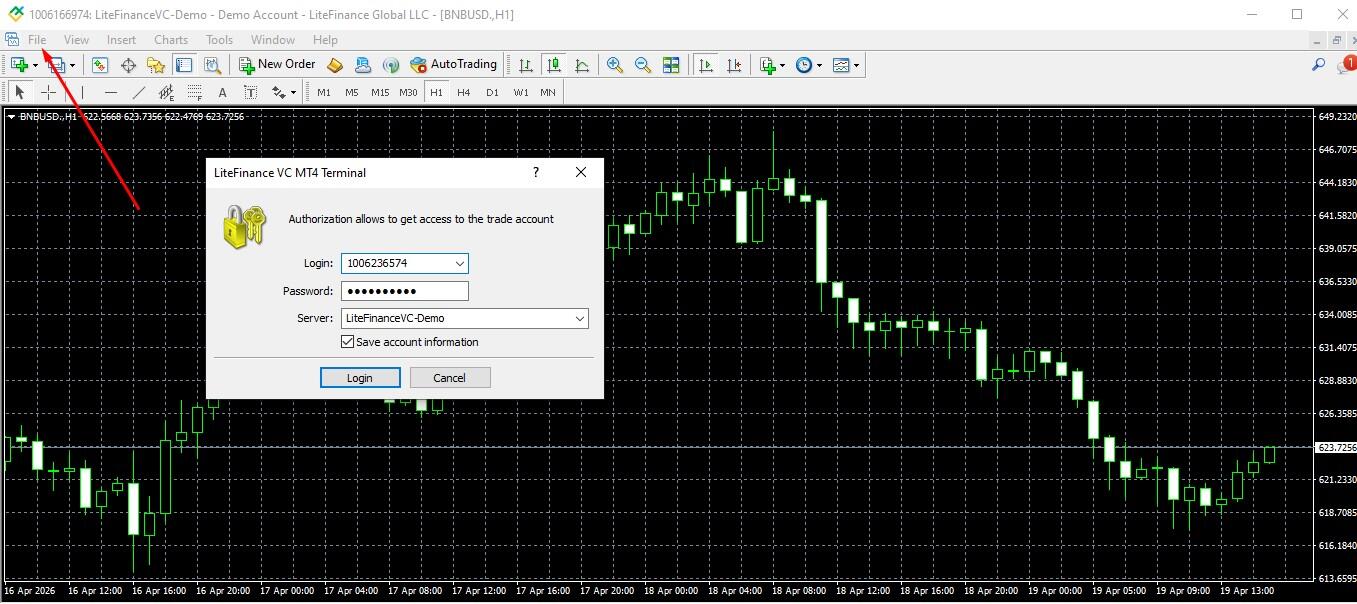This screenshot has width=1357, height=604.
Task: Click the Periods clock icon
Action: (x=804, y=65)
